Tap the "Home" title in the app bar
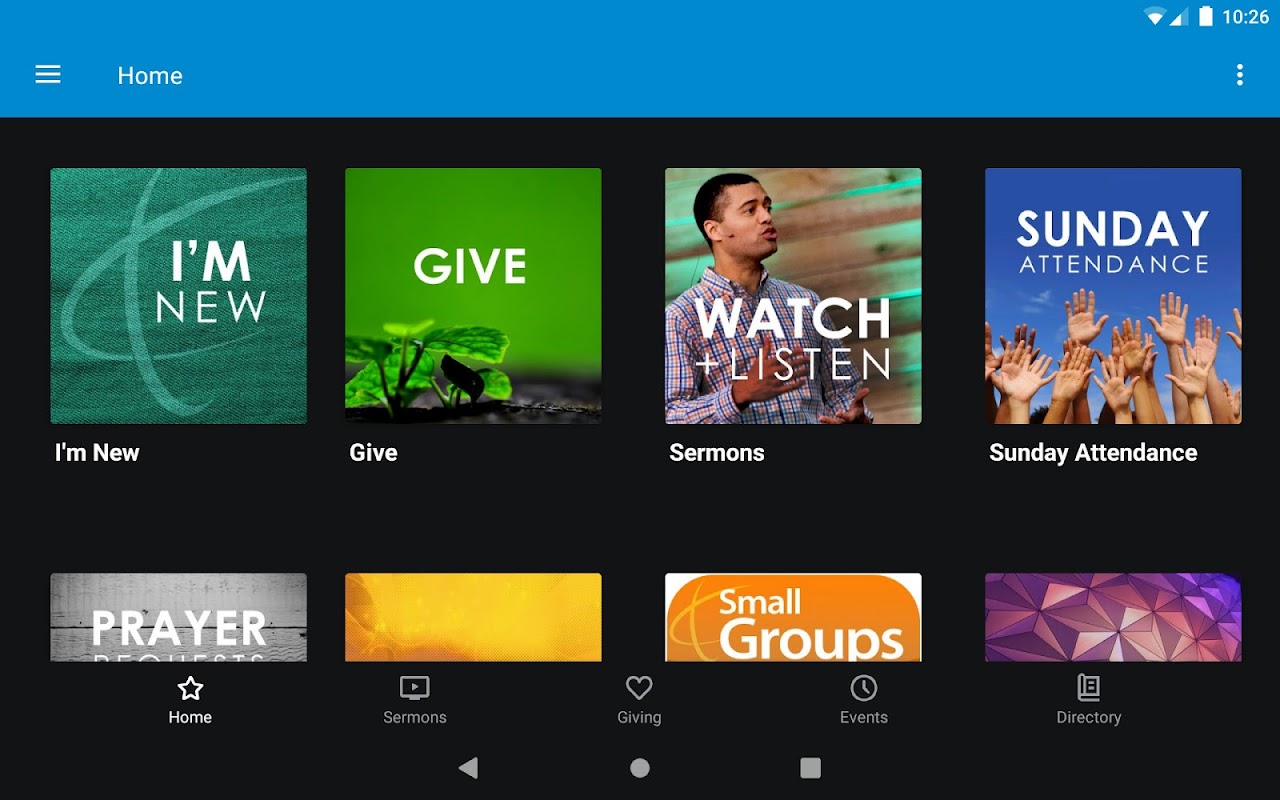1280x800 pixels. click(150, 76)
